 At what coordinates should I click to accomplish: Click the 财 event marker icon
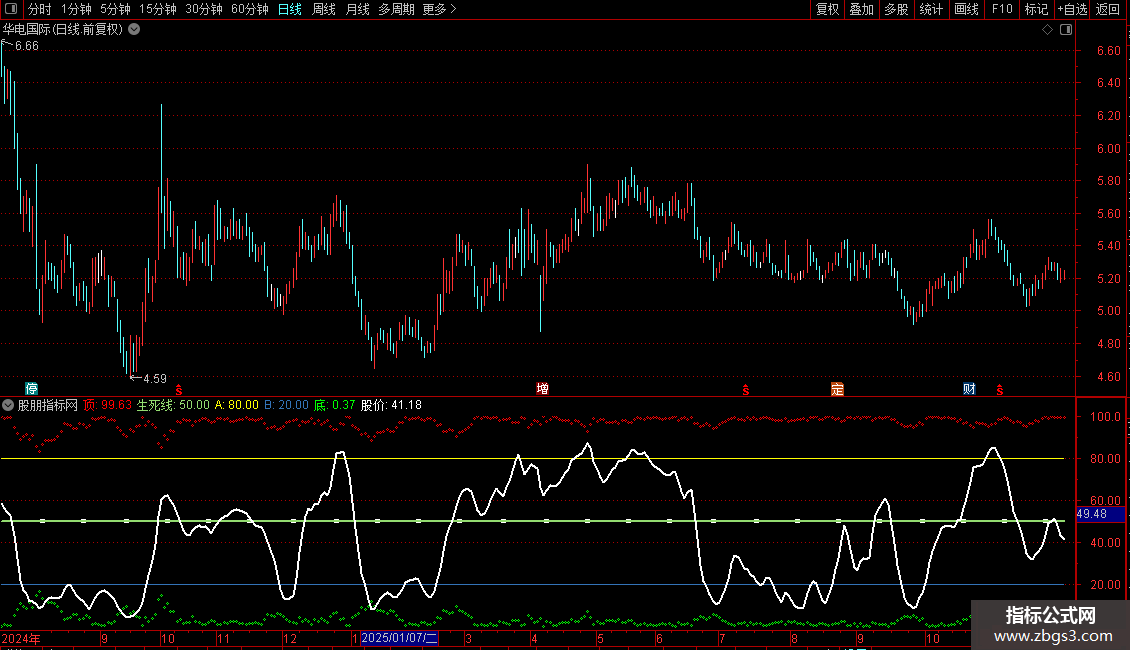(969, 389)
